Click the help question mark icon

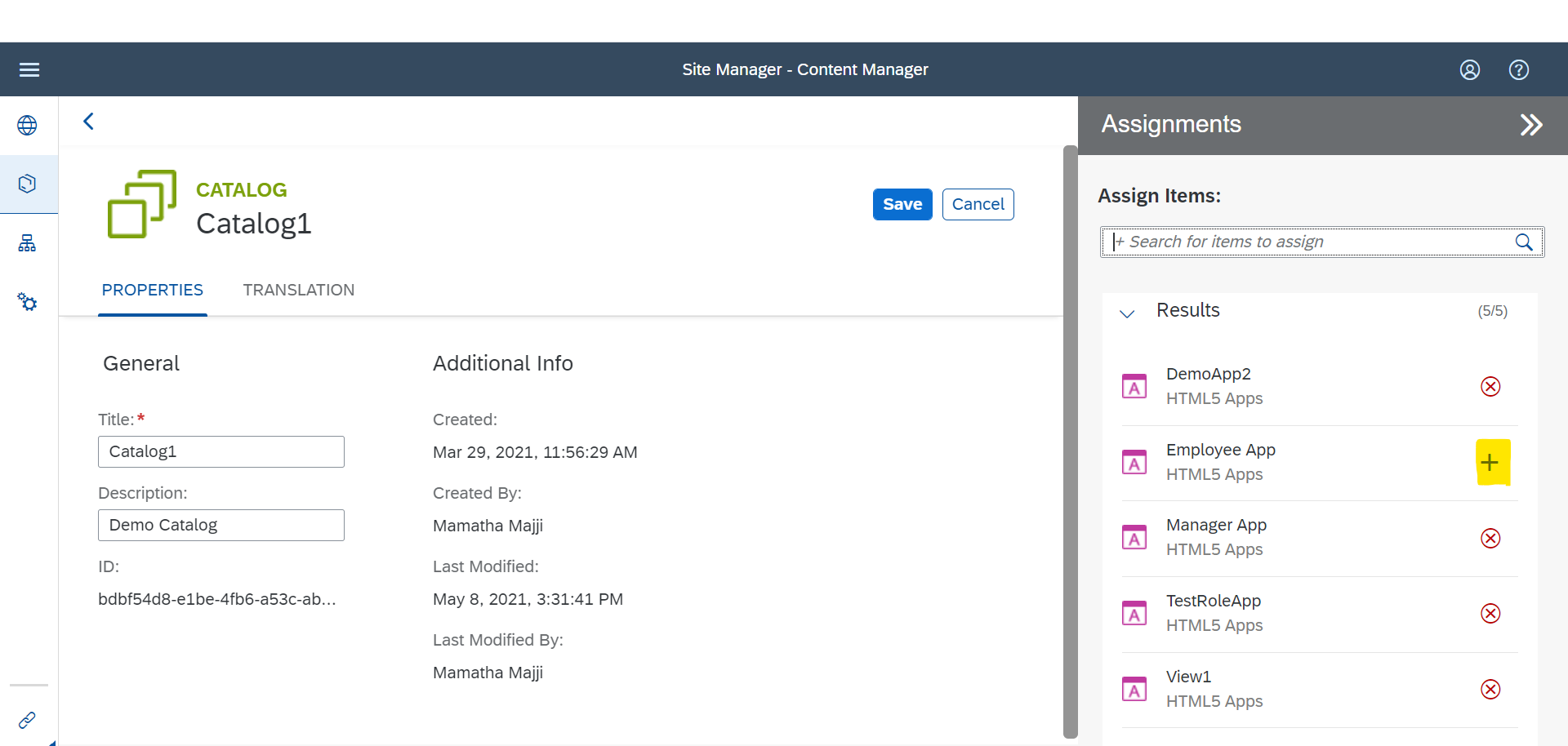tap(1519, 70)
